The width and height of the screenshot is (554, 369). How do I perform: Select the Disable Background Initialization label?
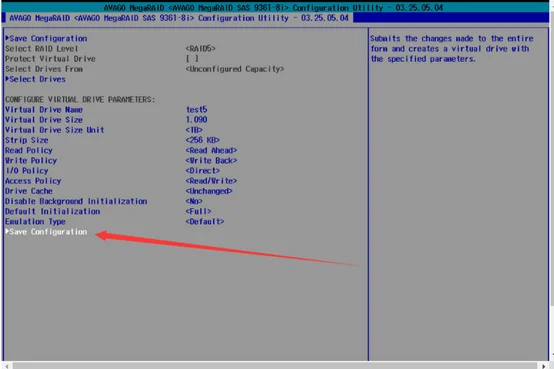(x=76, y=201)
